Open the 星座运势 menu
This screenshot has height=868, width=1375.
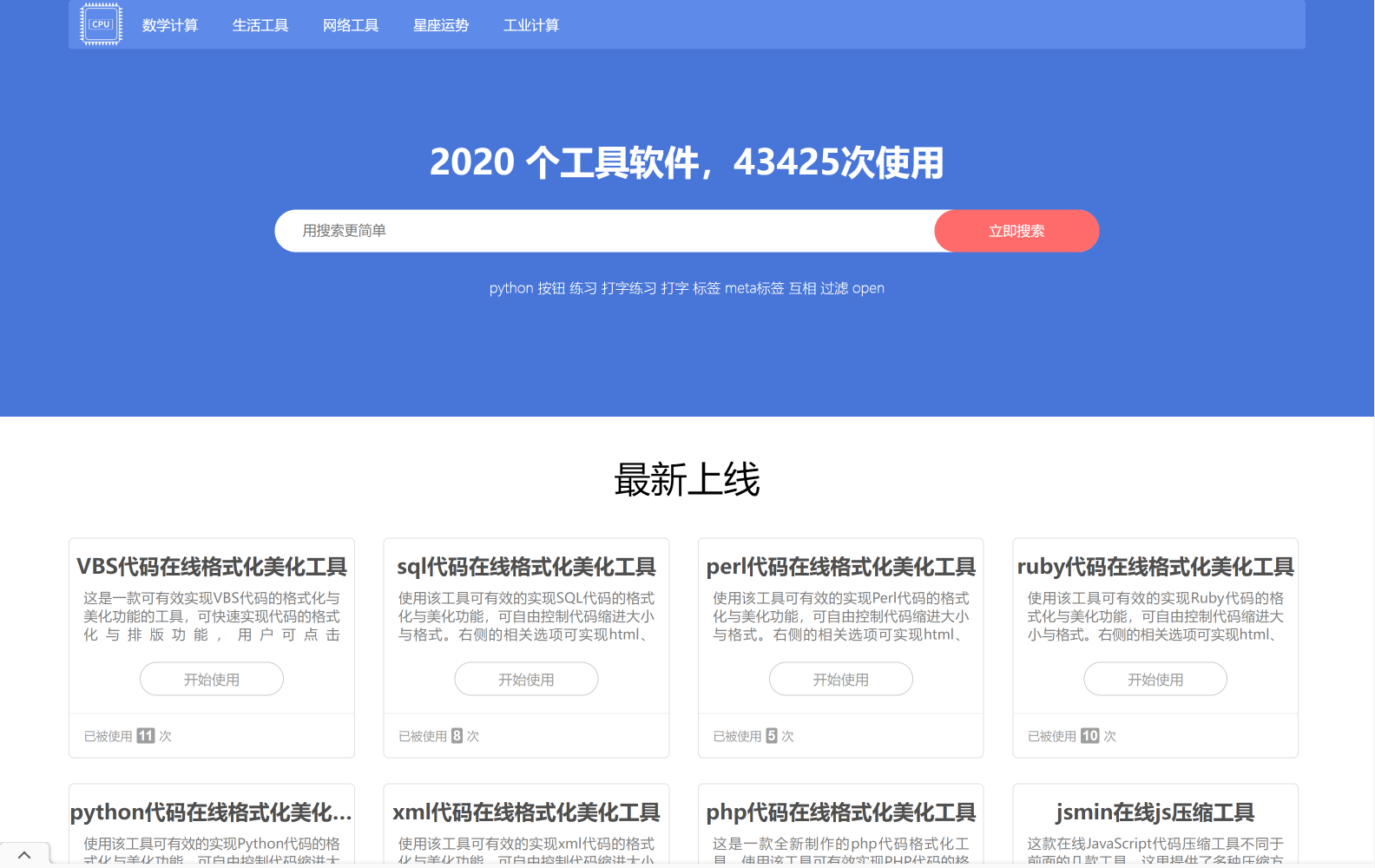tap(441, 25)
